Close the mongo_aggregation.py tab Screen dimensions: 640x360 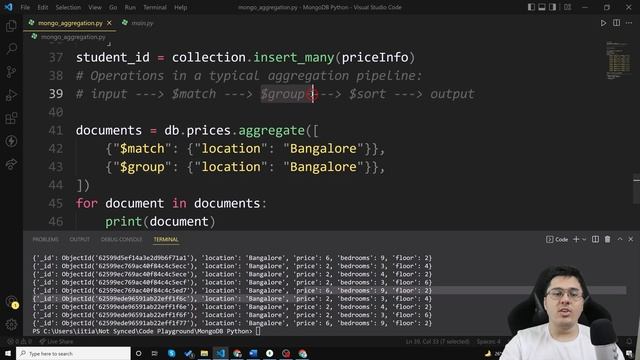[109, 23]
